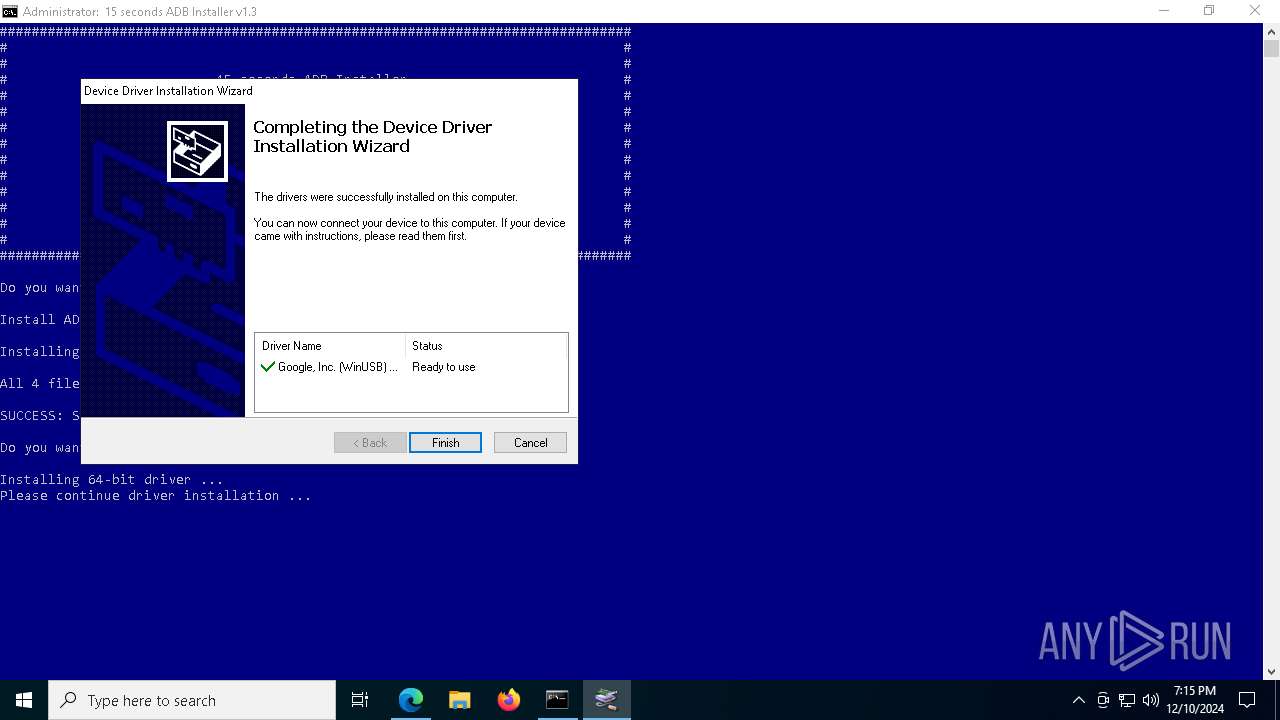
Task: Open File Explorer from the taskbar
Action: 460,700
